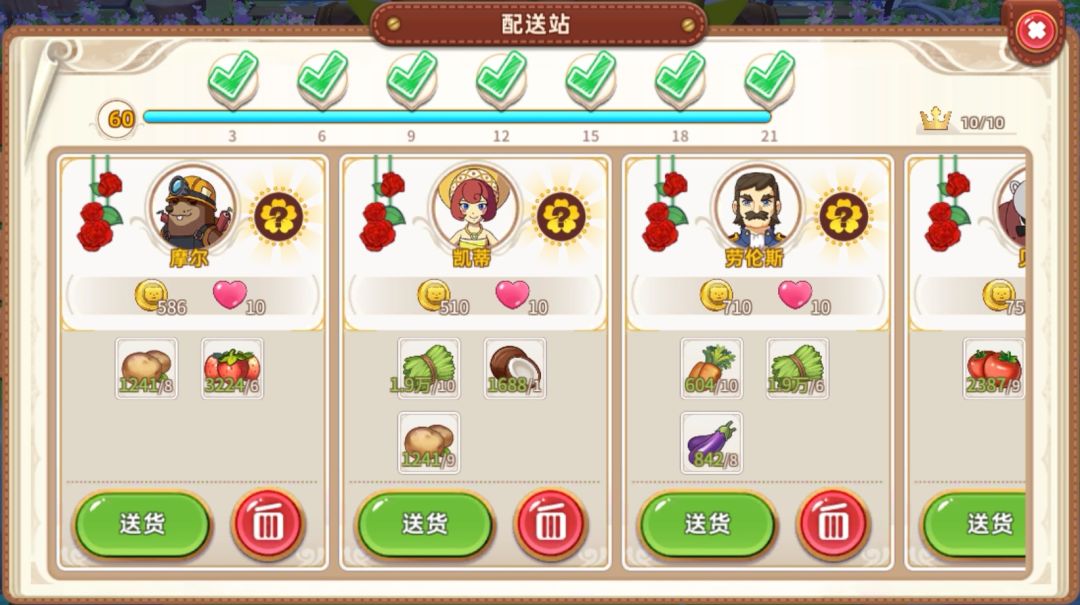Deliver 劳伦斯's order with 送货 button
This screenshot has height=605, width=1080.
pos(707,524)
